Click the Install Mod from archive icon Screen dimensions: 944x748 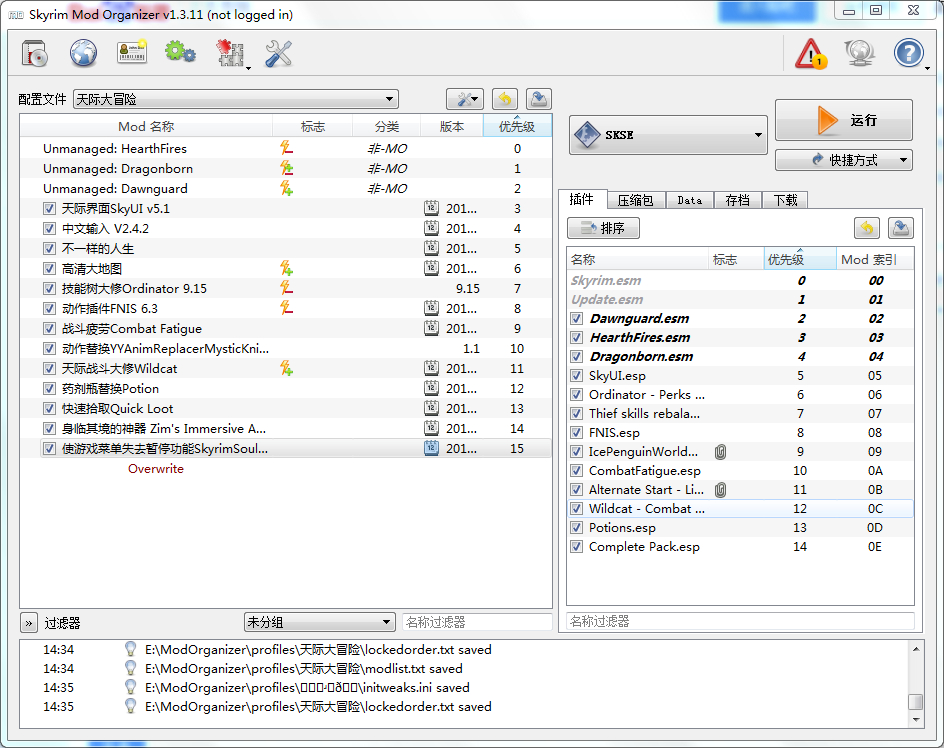click(x=34, y=53)
